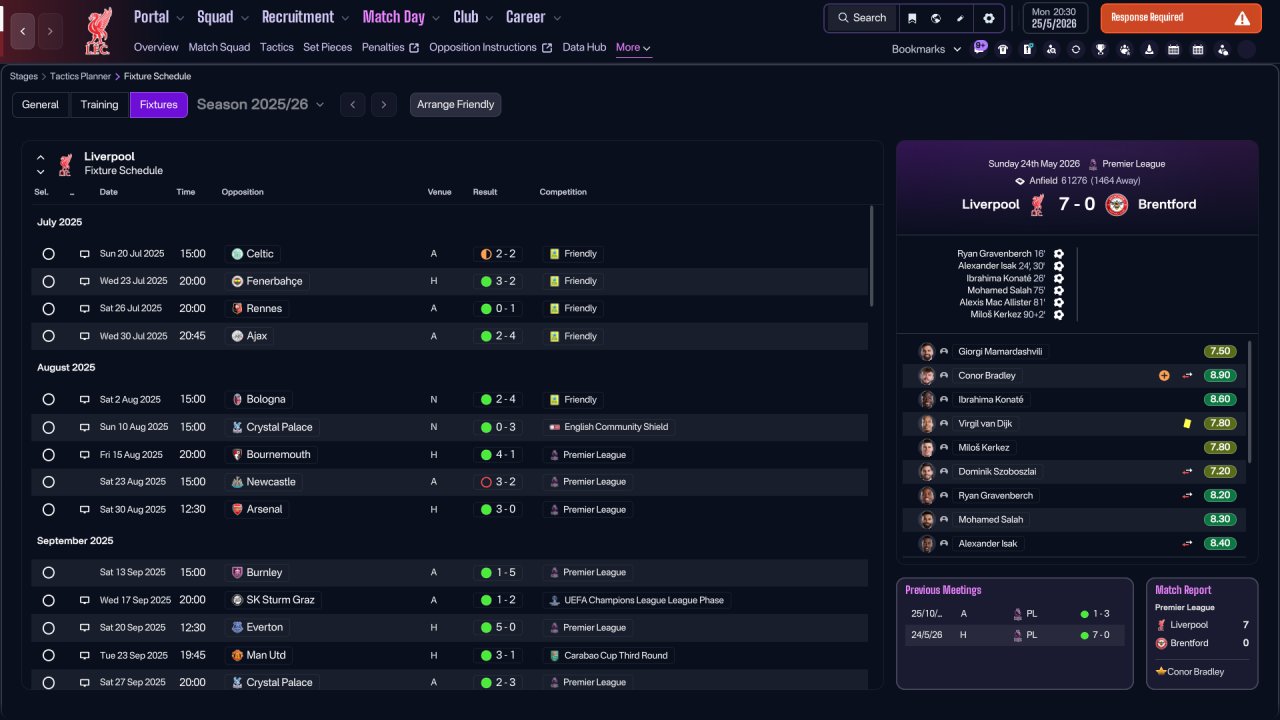Click the player of match icon on Conor Bradley
The width and height of the screenshot is (1280, 720).
1164,376
